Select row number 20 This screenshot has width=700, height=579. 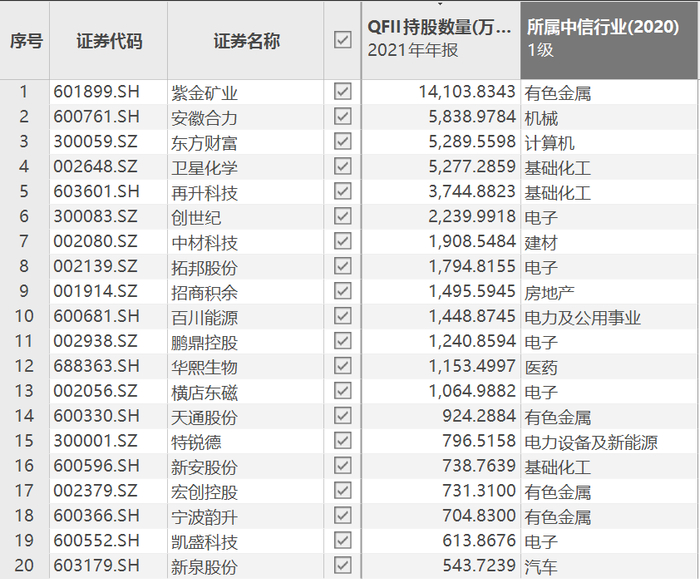(24, 566)
